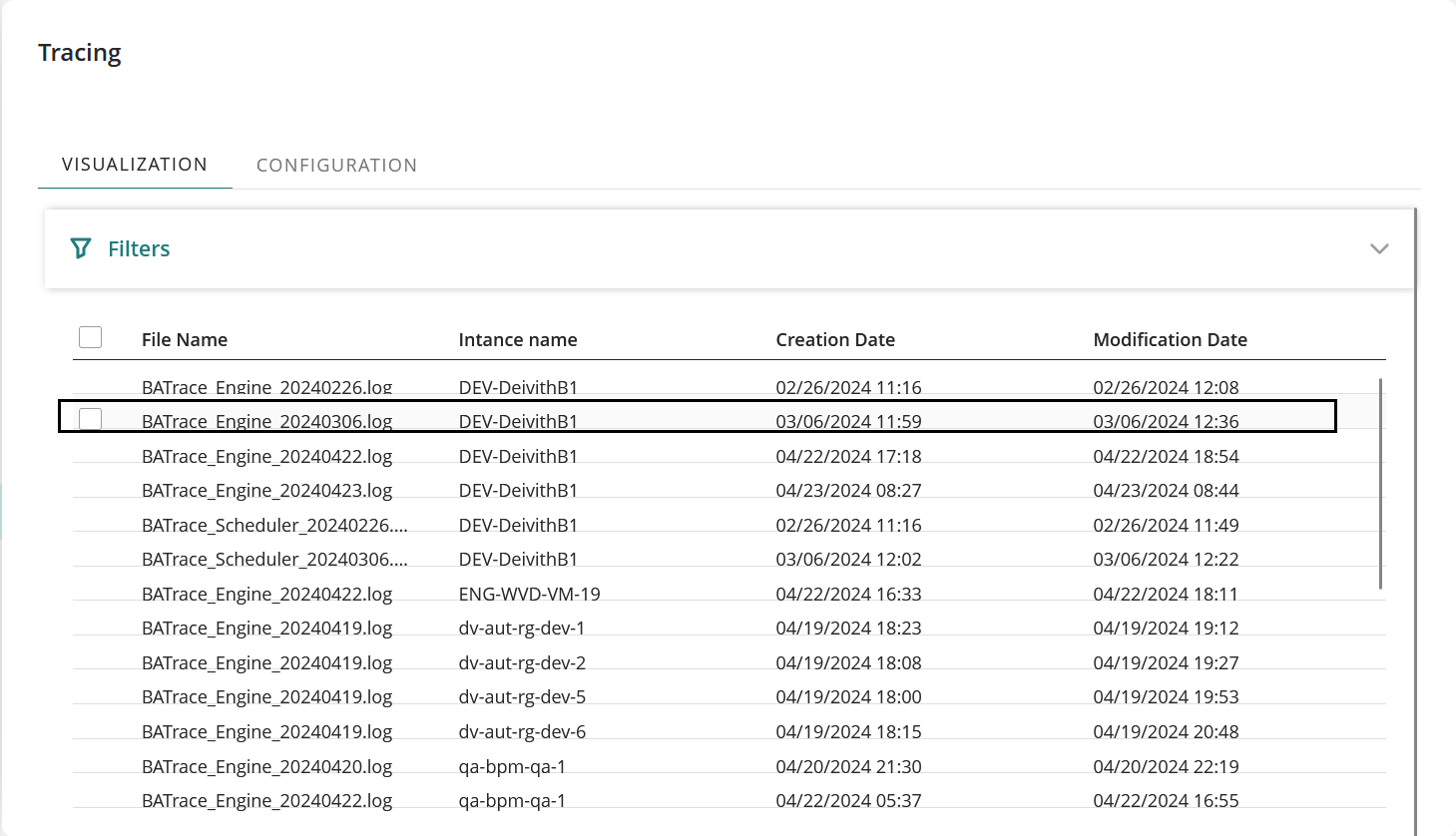
Task: Select file BATrace_Scheduler_20240226....
Action: (x=274, y=525)
